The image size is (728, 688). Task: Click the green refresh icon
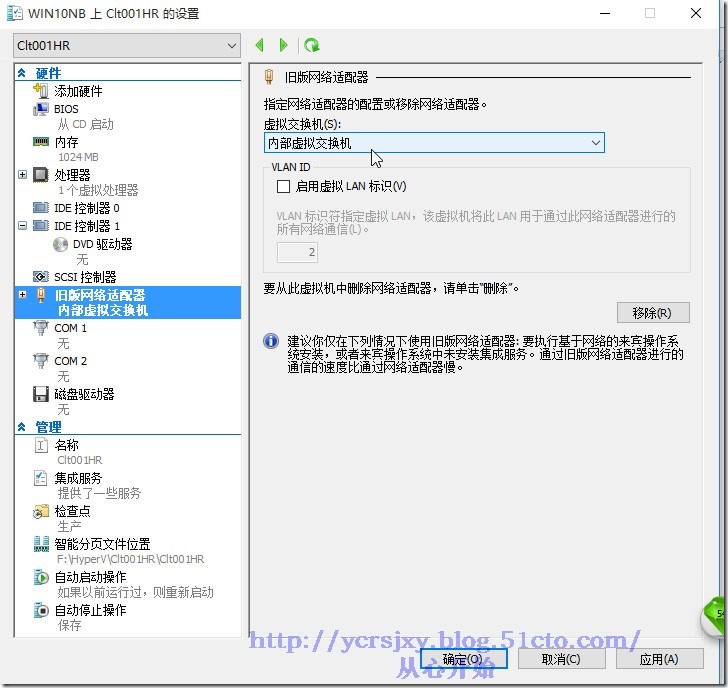(312, 45)
